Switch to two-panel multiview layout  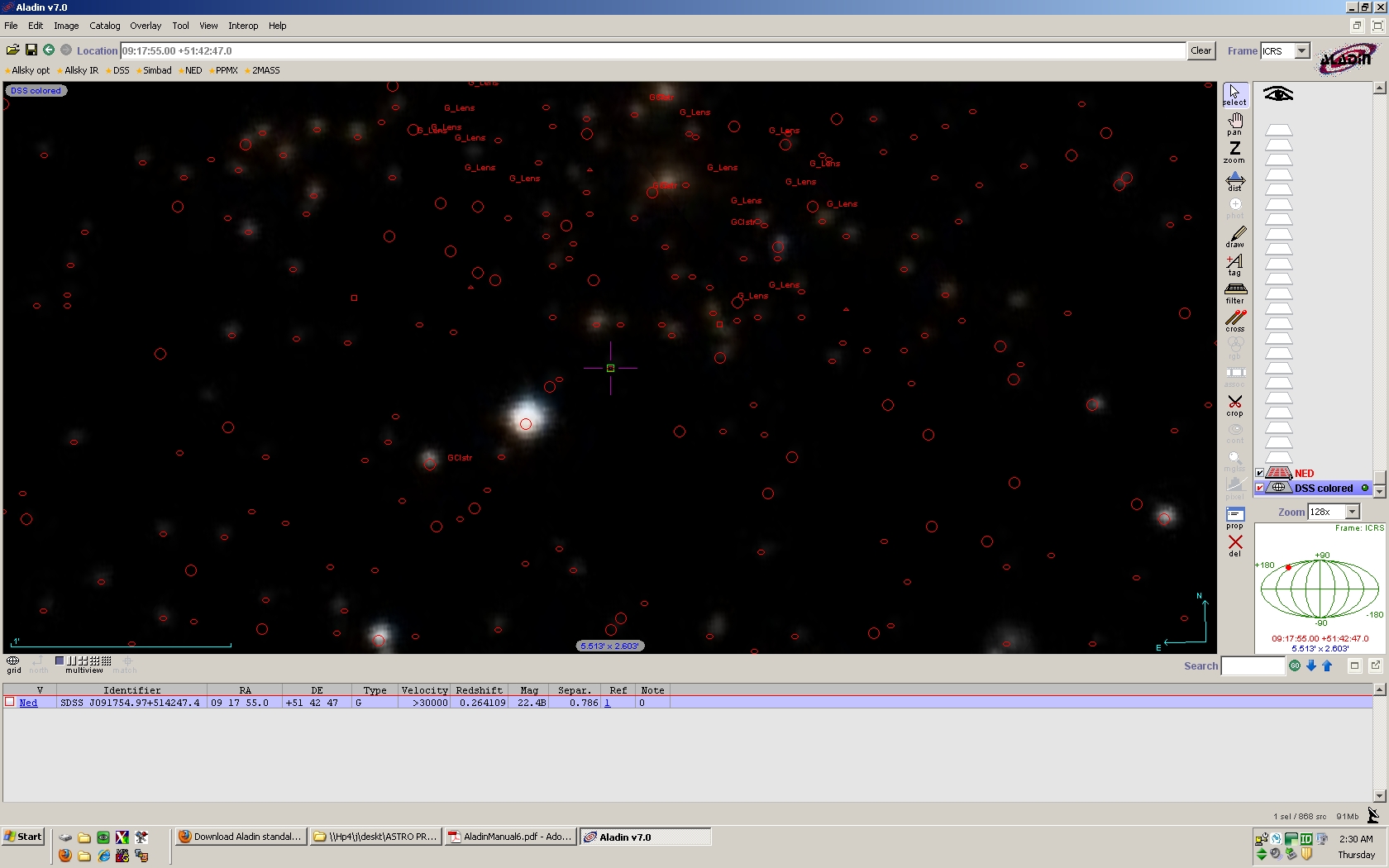click(70, 661)
